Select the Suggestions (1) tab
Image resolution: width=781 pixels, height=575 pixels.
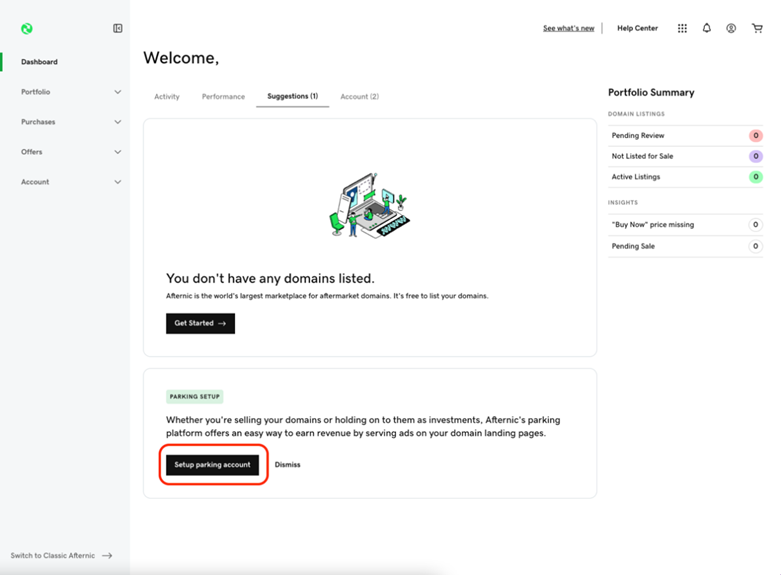tap(292, 96)
